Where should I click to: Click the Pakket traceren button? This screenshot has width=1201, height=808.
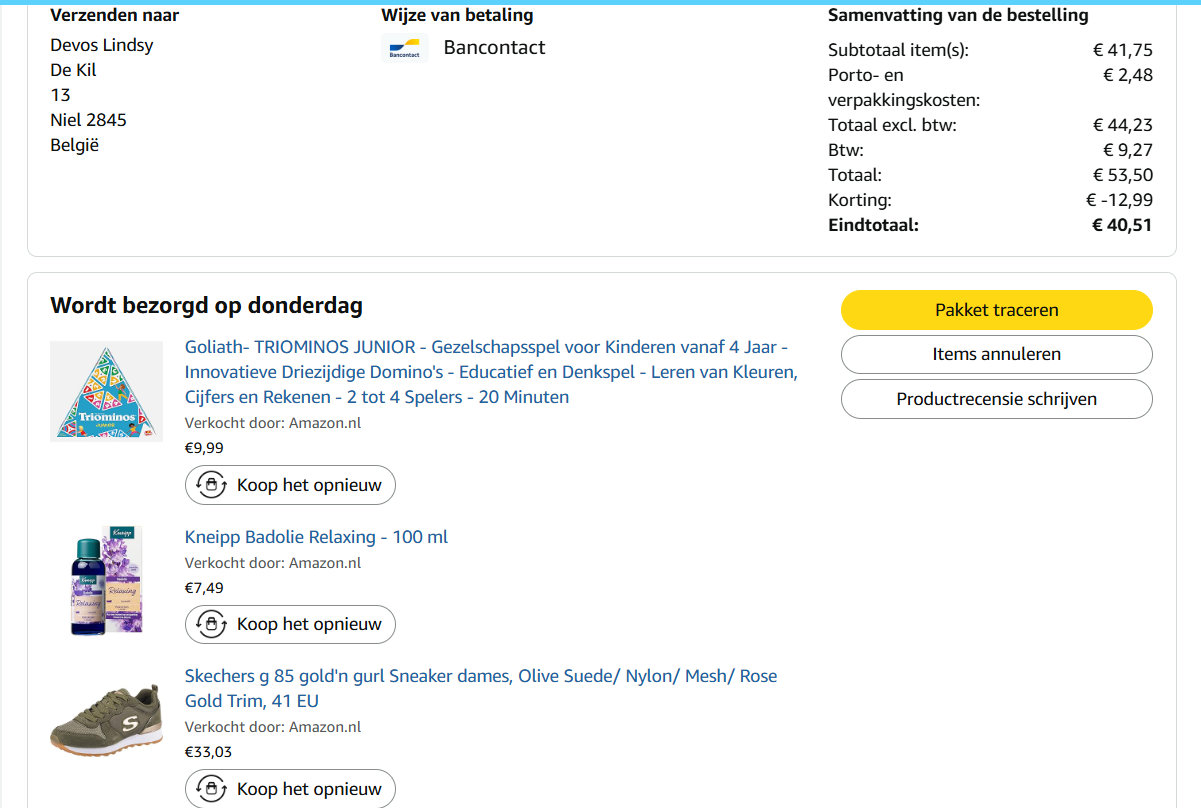pos(997,310)
